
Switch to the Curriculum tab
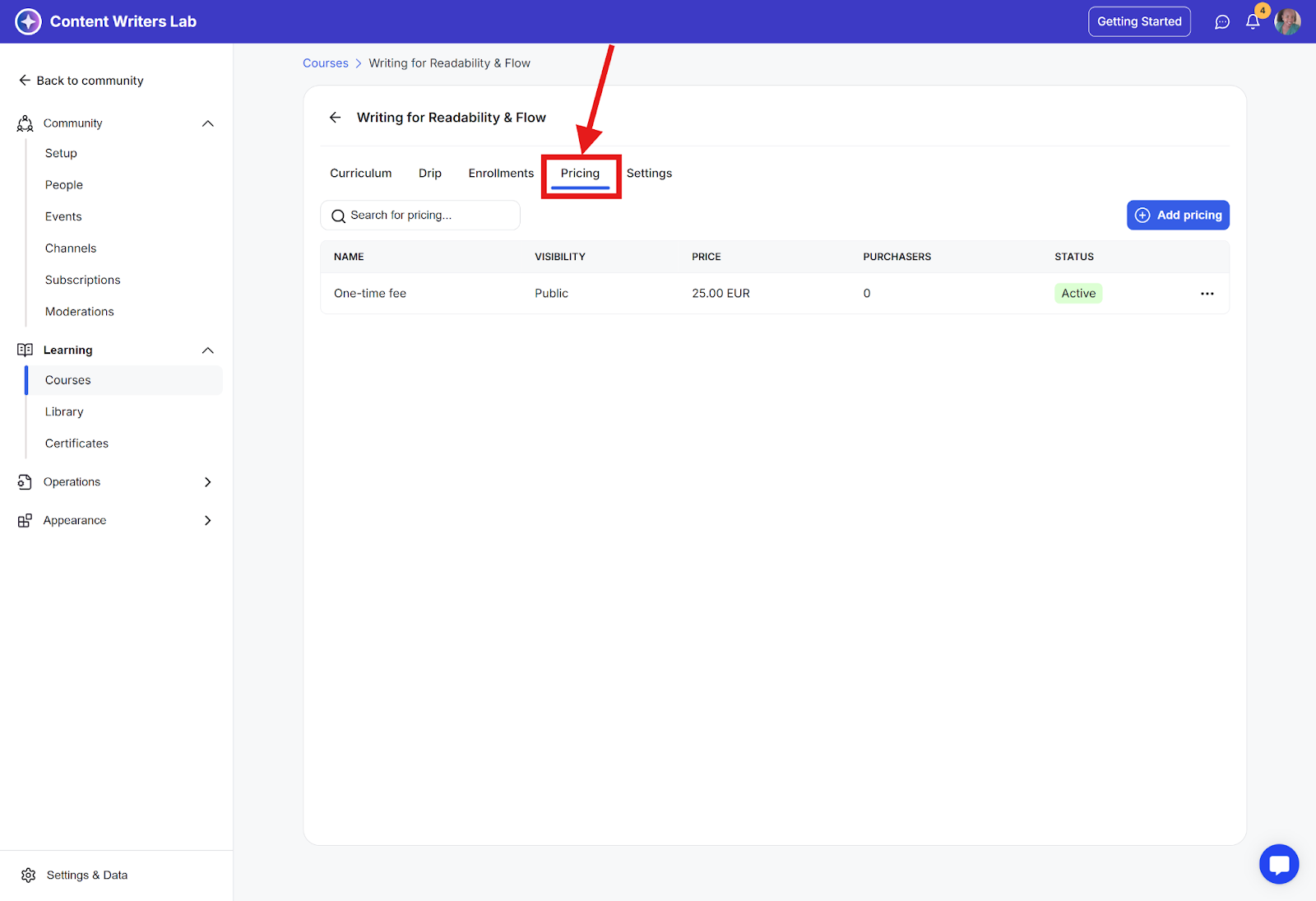pyautogui.click(x=361, y=174)
